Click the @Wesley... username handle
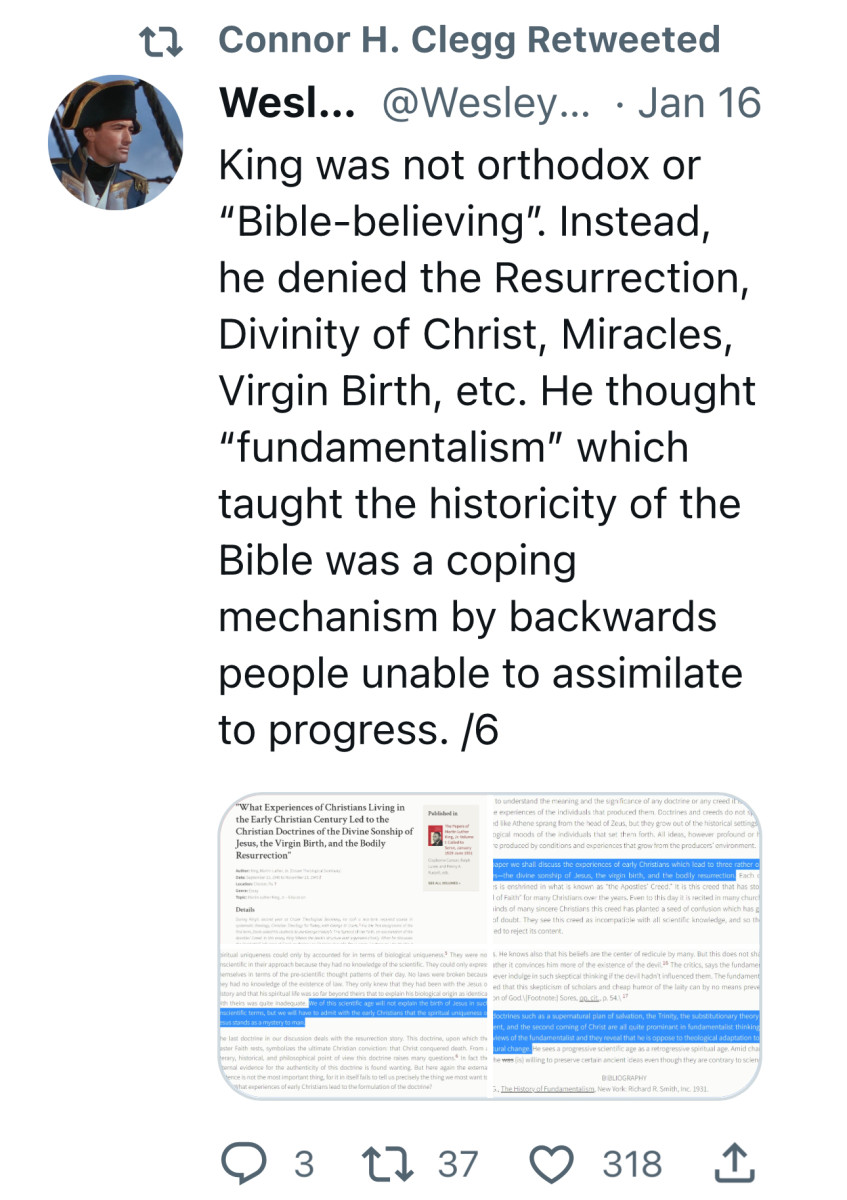This screenshot has height=1200, width=847. coord(487,102)
